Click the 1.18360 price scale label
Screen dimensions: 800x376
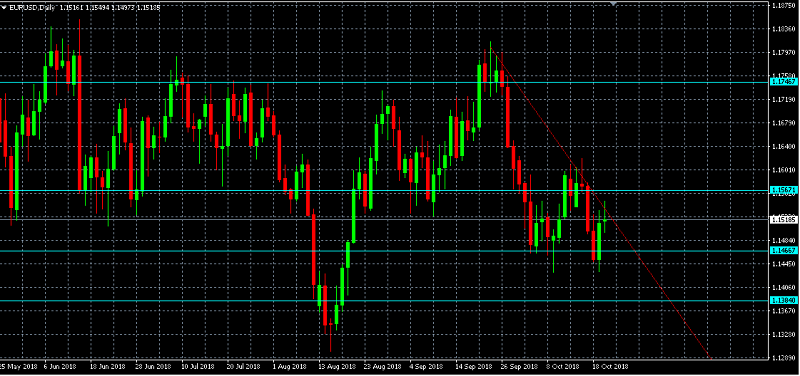click(784, 29)
